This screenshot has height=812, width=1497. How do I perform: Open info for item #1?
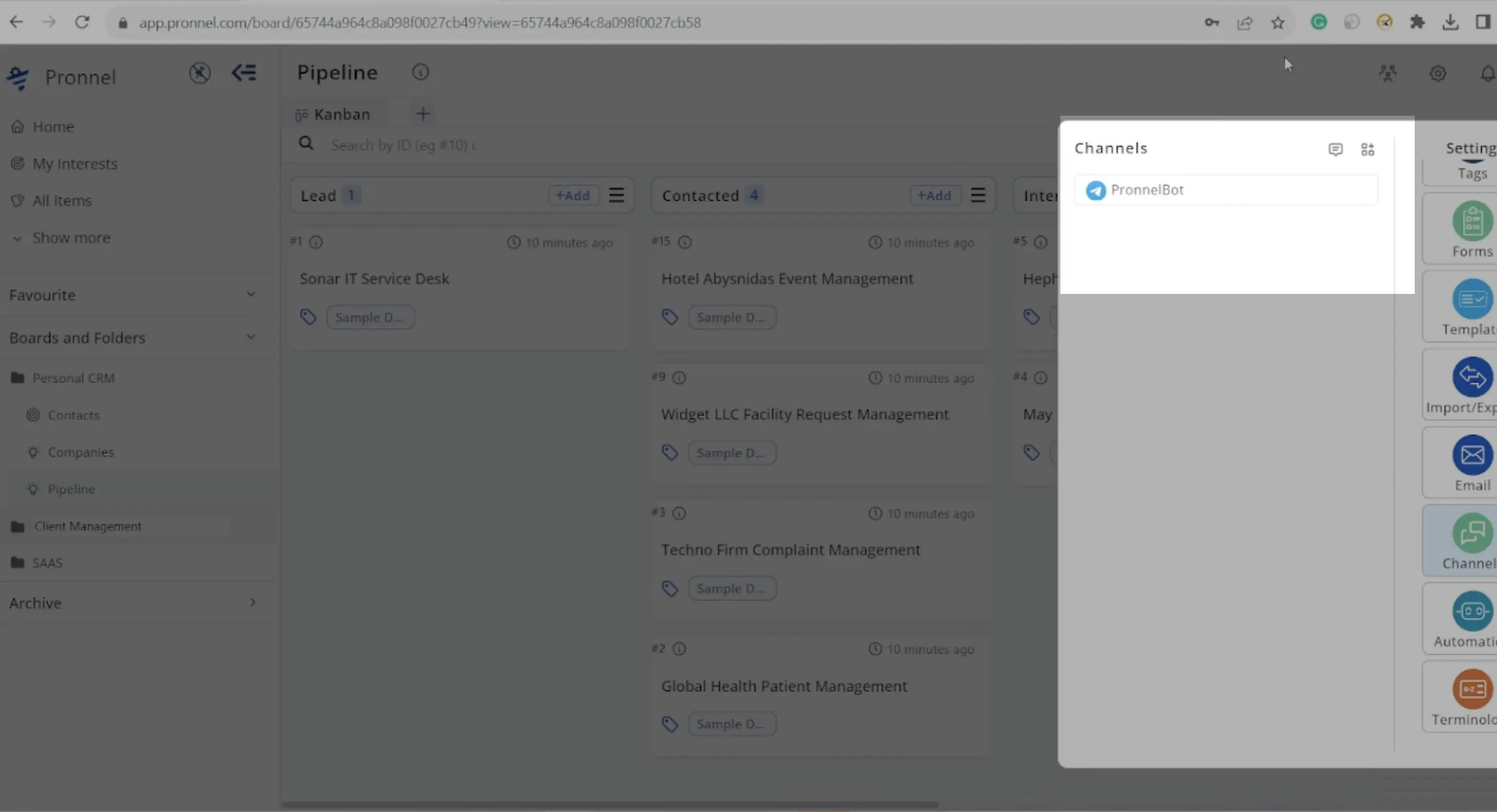click(316, 242)
